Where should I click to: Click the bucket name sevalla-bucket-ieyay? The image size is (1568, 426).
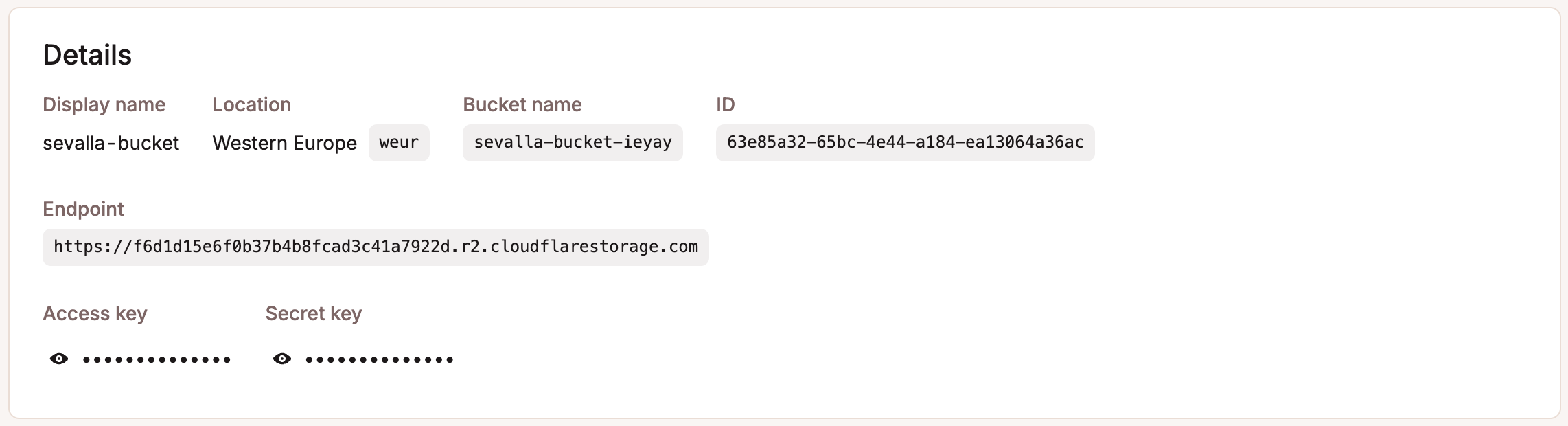[573, 143]
